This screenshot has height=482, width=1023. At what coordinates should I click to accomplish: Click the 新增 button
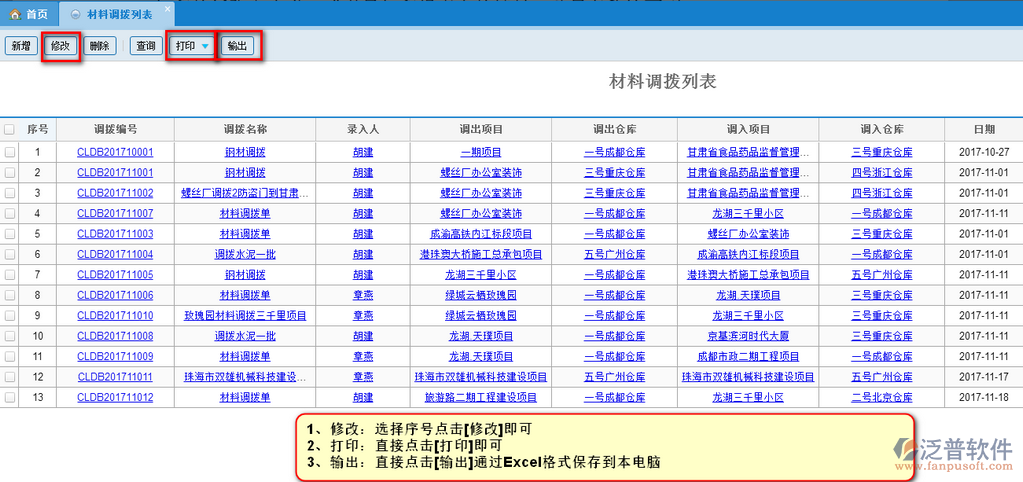tap(19, 46)
